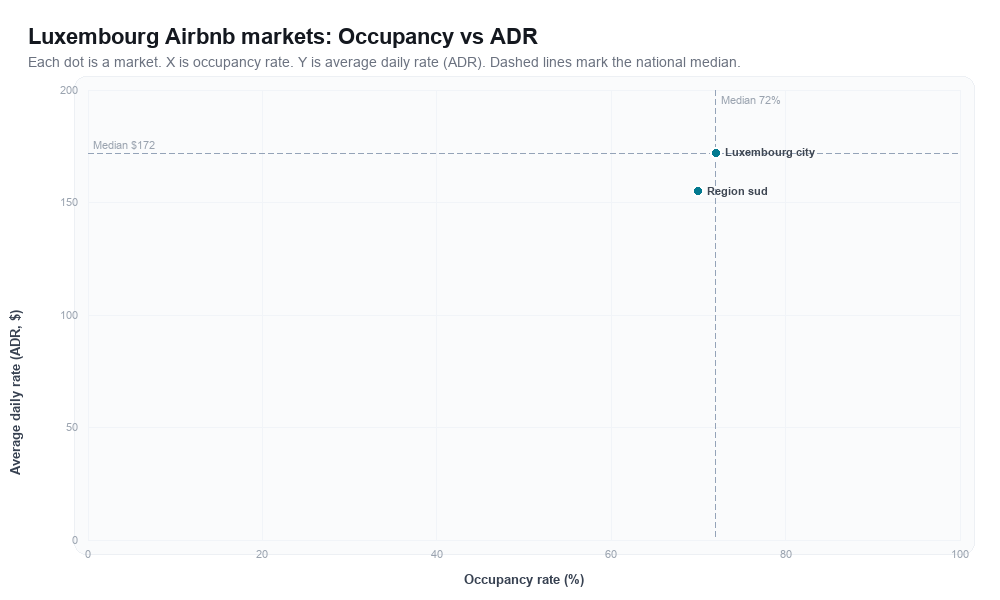Click the x-axis tick label 80
The image size is (1000, 600).
click(786, 555)
